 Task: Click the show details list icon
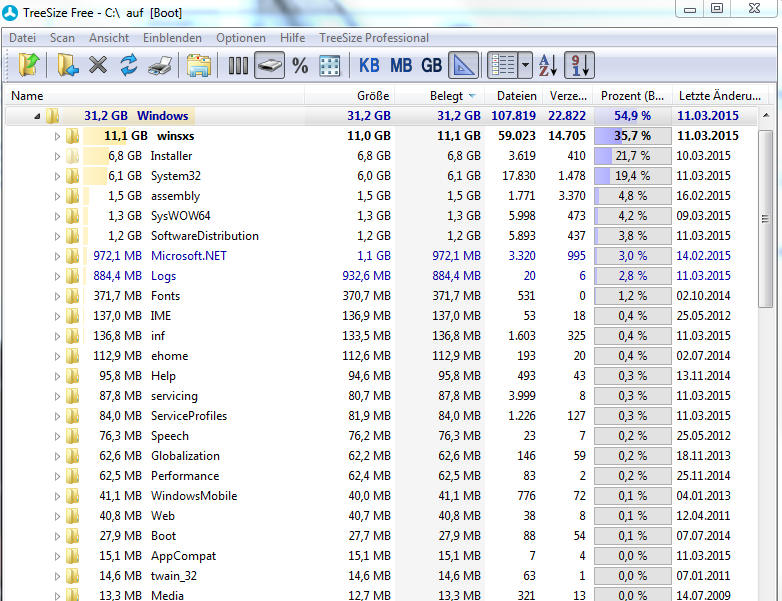click(x=503, y=65)
